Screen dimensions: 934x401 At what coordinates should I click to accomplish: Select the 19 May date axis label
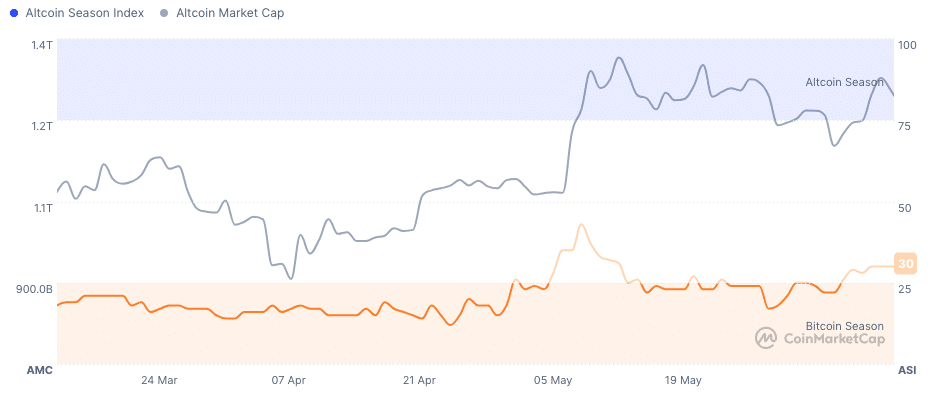[684, 380]
